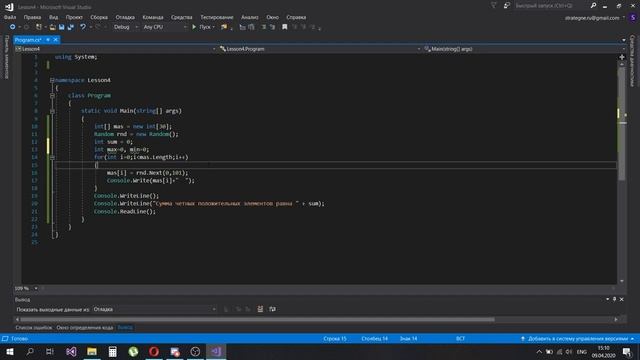Open File Explorer from the taskbar
The image size is (640, 360).
pos(92,351)
